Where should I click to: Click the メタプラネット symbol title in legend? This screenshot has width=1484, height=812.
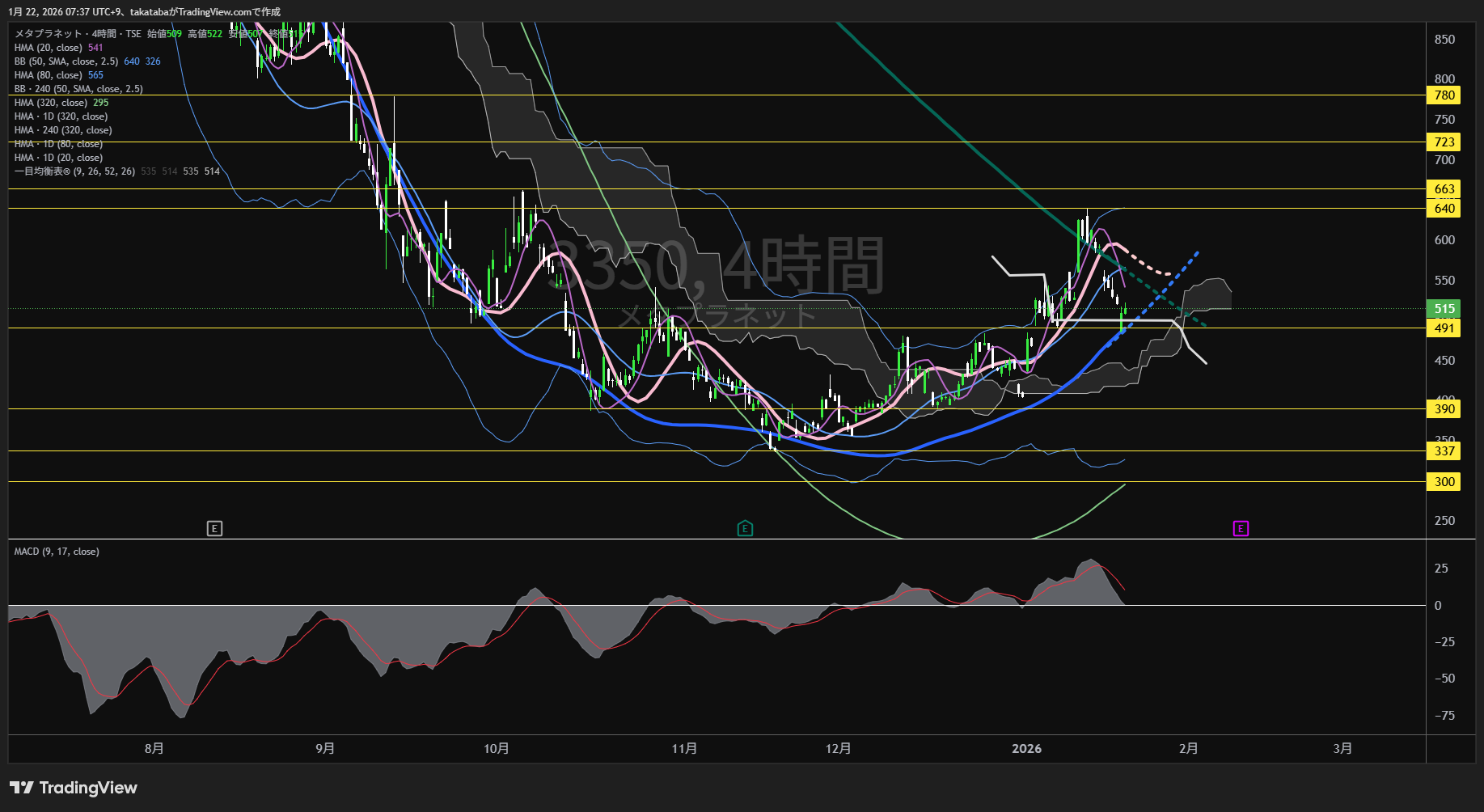click(x=49, y=34)
